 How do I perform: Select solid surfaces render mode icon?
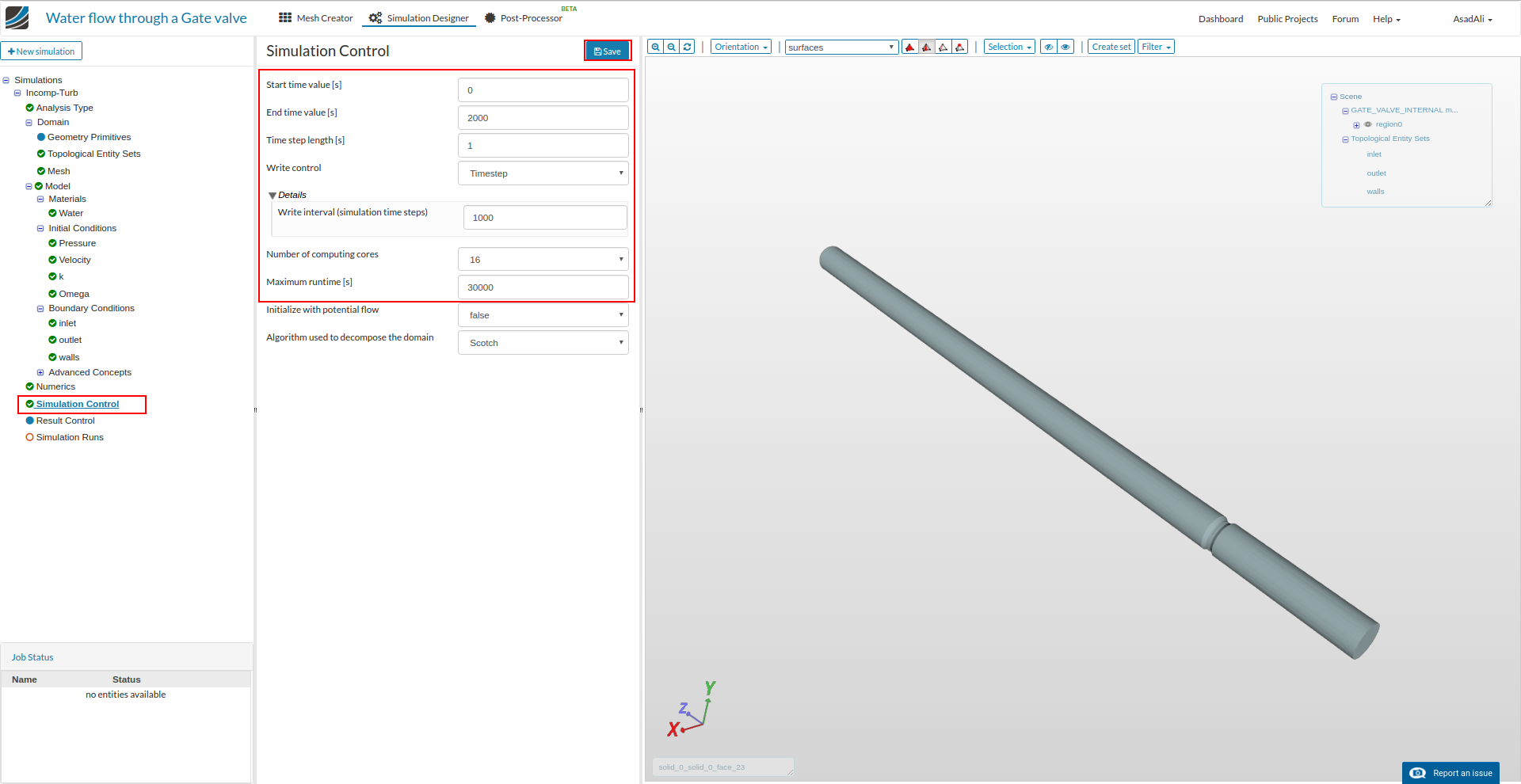[910, 47]
